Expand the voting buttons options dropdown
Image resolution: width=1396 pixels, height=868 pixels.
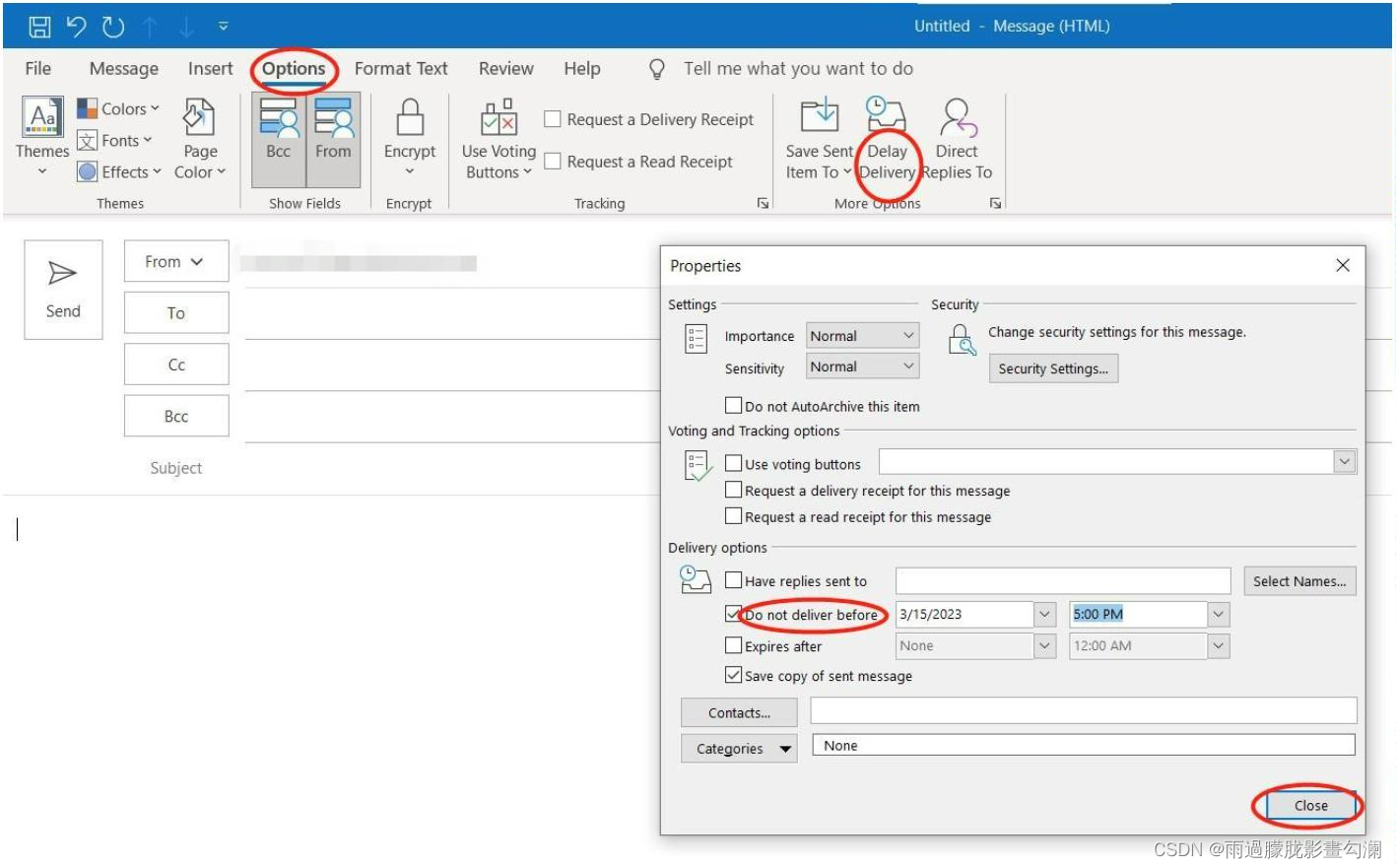pyautogui.click(x=1345, y=461)
